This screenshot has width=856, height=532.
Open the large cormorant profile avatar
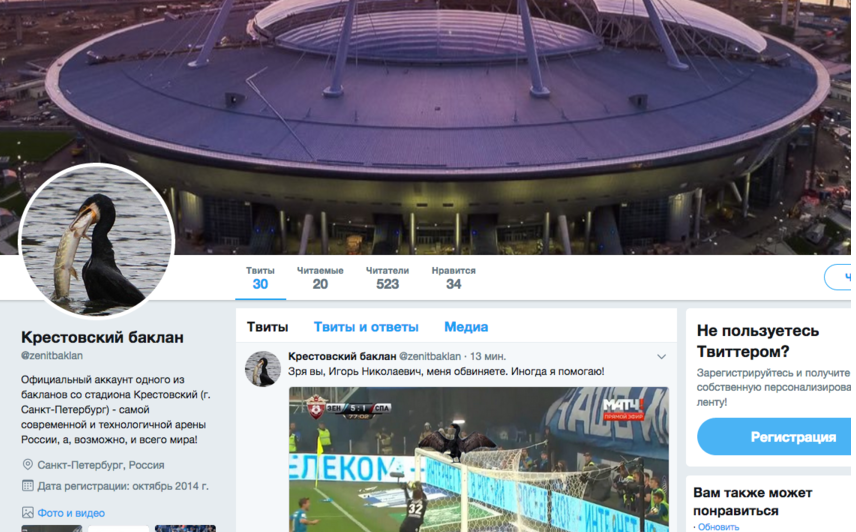(97, 241)
